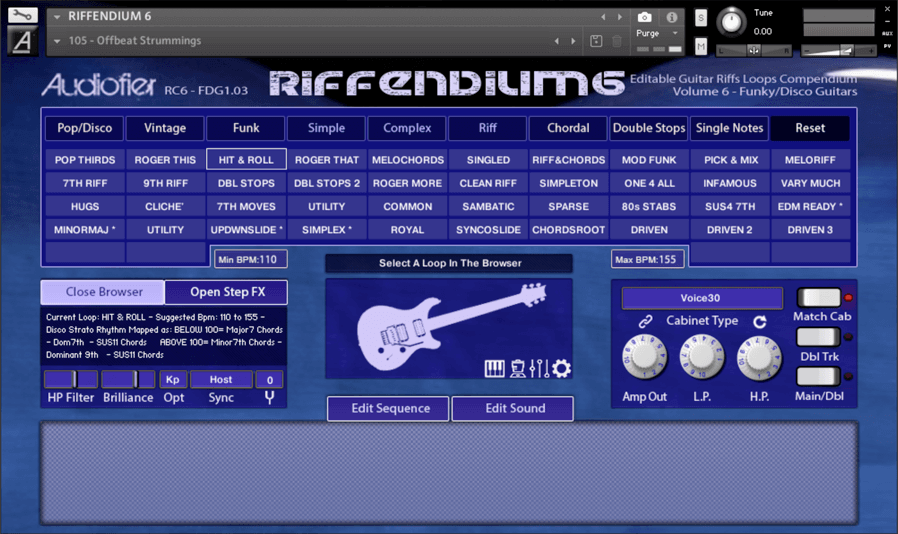Expand the RIFFENDIUM 6 instrument dropdown arrow
This screenshot has width=898, height=534.
[57, 17]
